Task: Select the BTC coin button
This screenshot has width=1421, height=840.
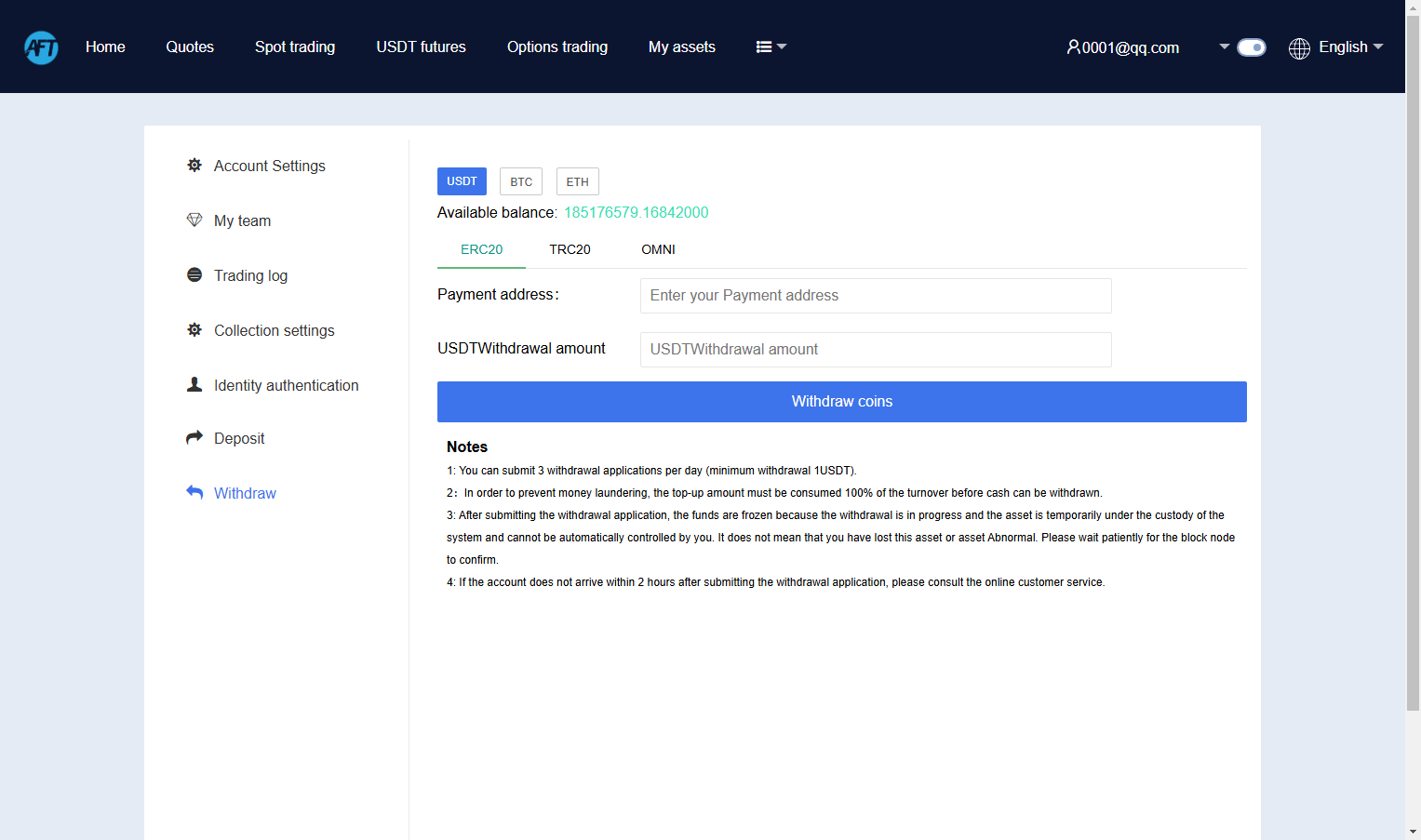Action: [x=521, y=181]
